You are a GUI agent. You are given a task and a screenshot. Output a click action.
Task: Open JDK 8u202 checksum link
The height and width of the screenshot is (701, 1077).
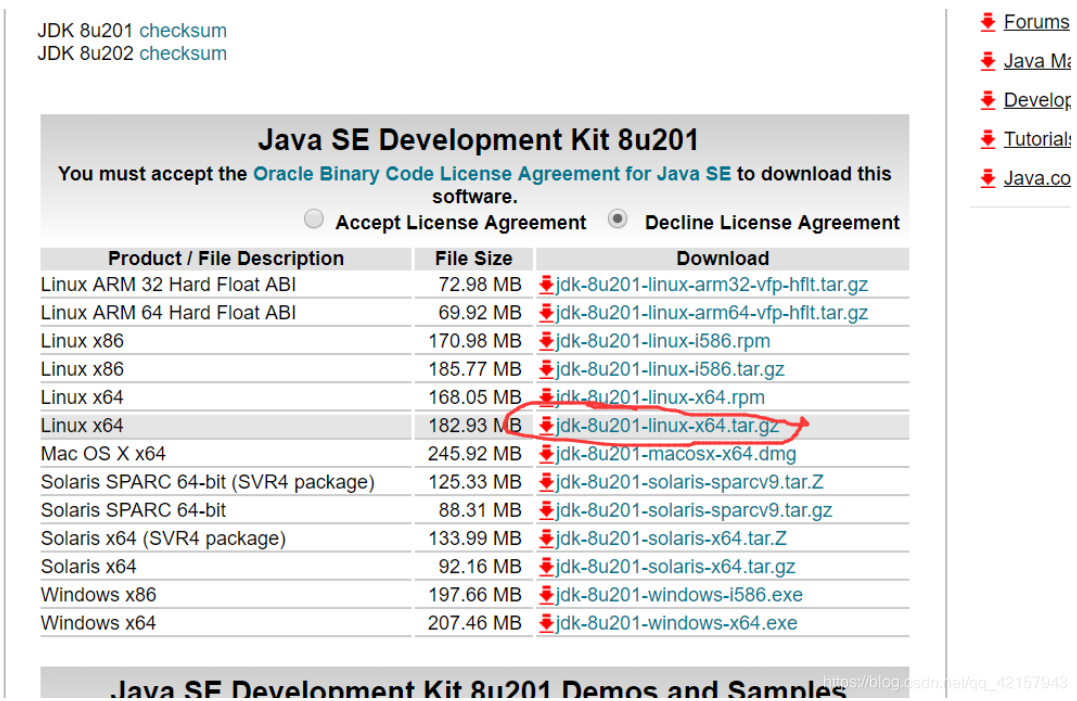coord(183,53)
